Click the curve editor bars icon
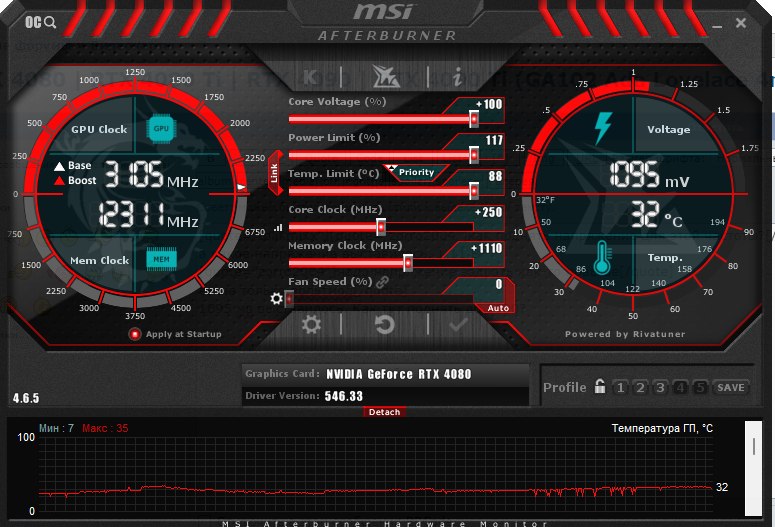Screen dimensions: 775x527 click(278, 227)
